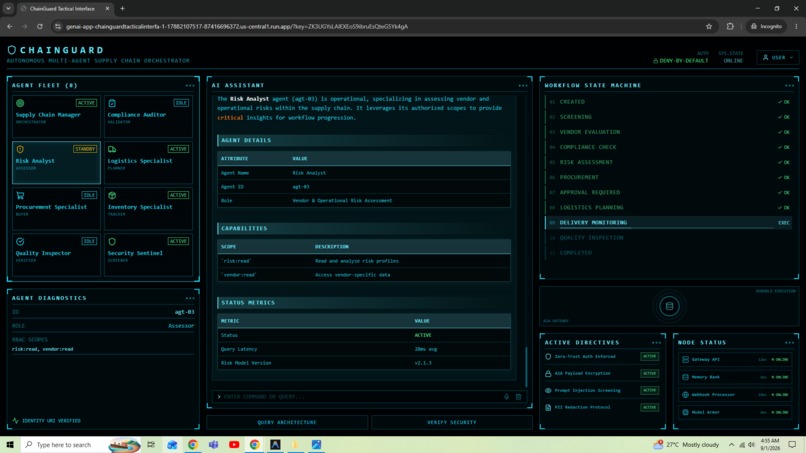Select the Quality Inspector agent card
This screenshot has width=806, height=453.
56,255
